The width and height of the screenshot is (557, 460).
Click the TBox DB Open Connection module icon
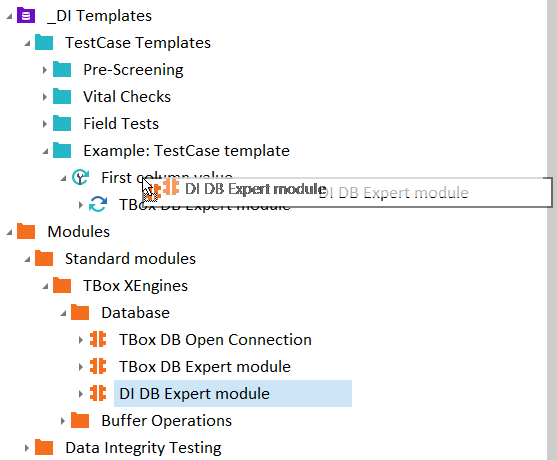98,339
